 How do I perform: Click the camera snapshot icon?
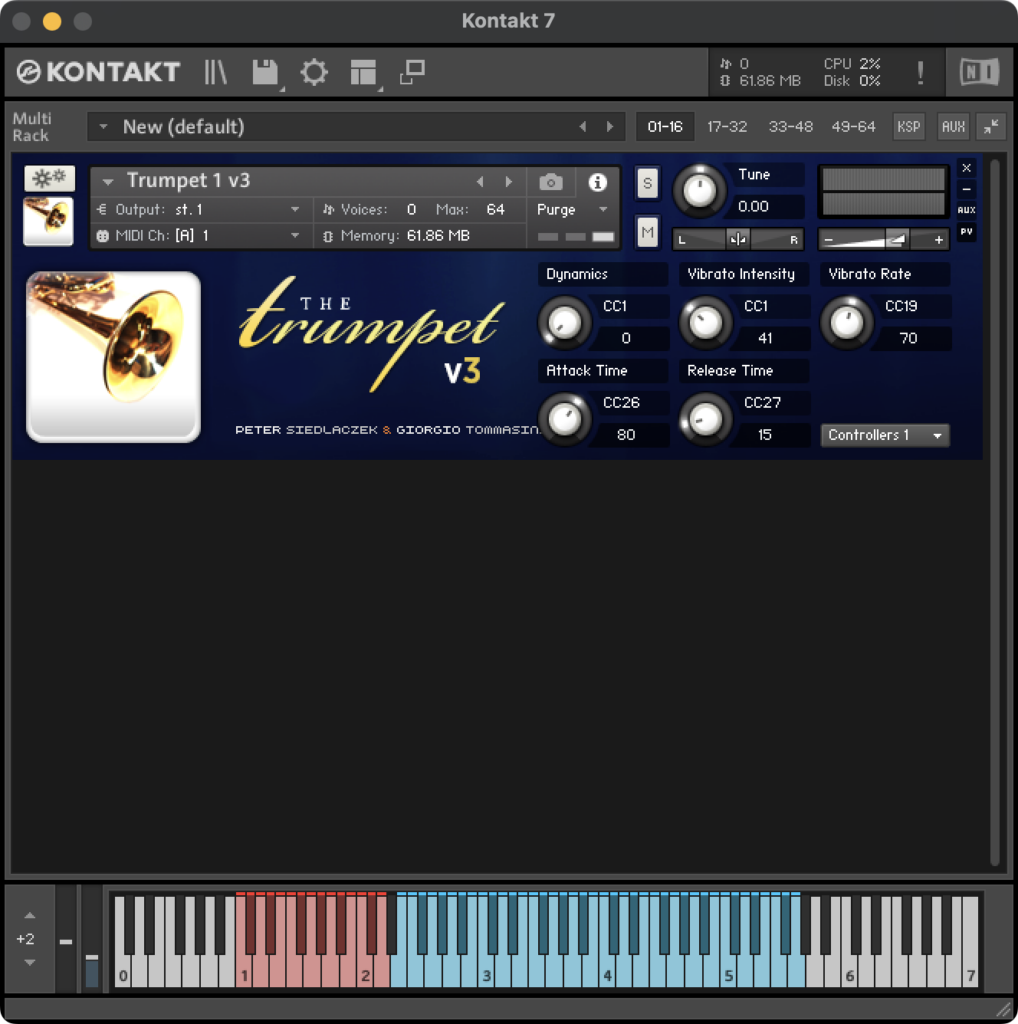550,182
